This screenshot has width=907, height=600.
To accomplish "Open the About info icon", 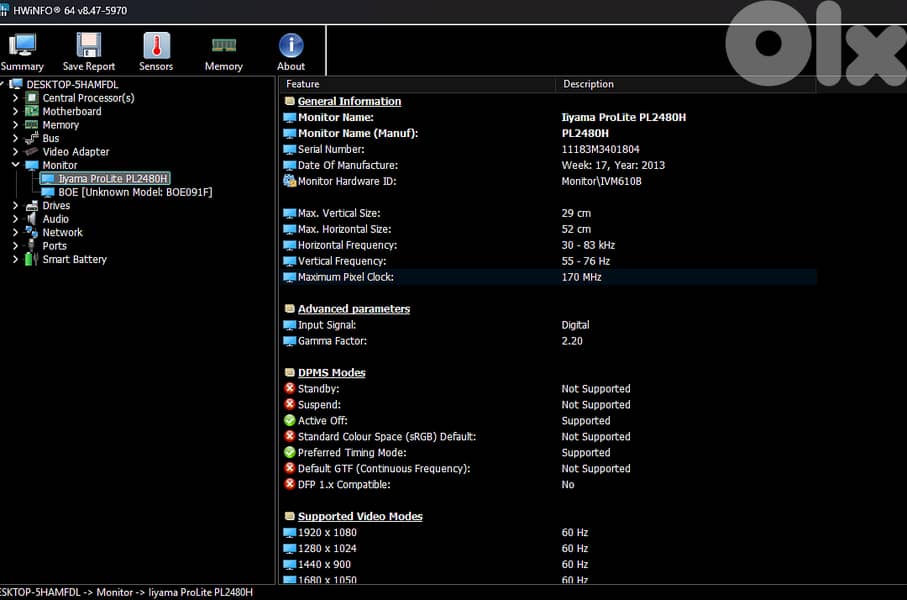I will (x=291, y=45).
